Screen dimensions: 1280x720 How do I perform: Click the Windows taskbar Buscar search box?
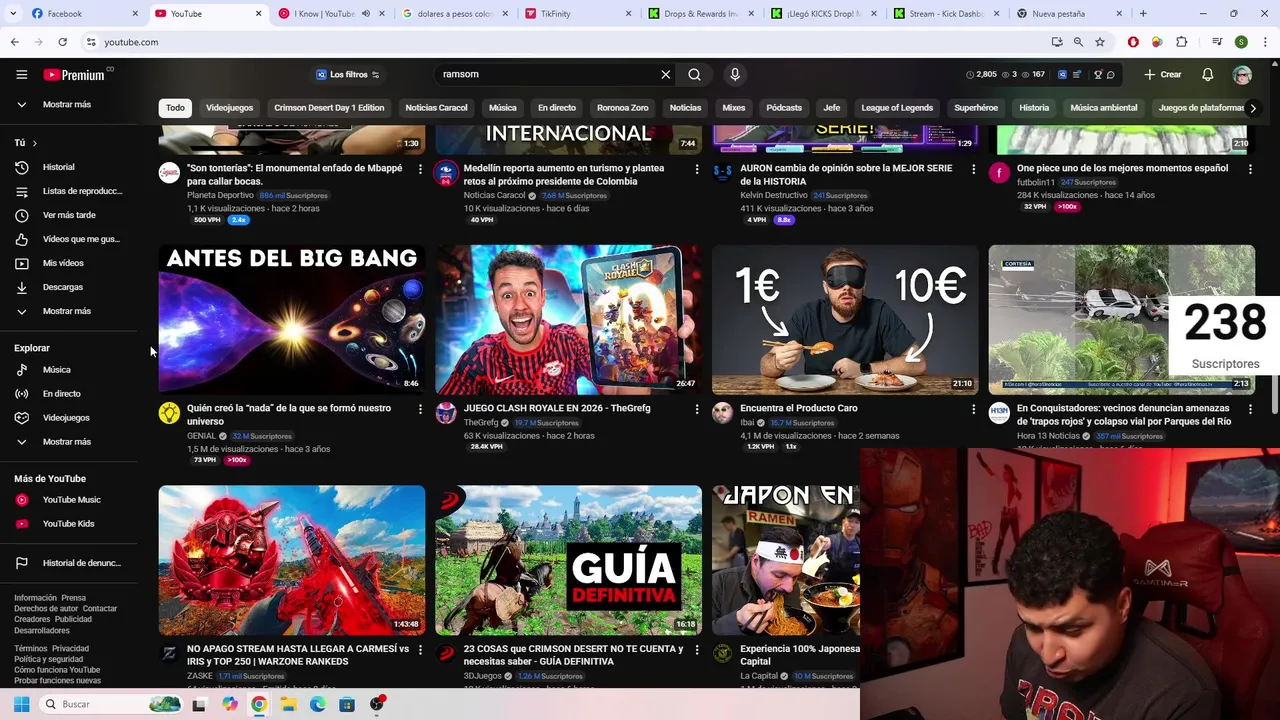(111, 704)
